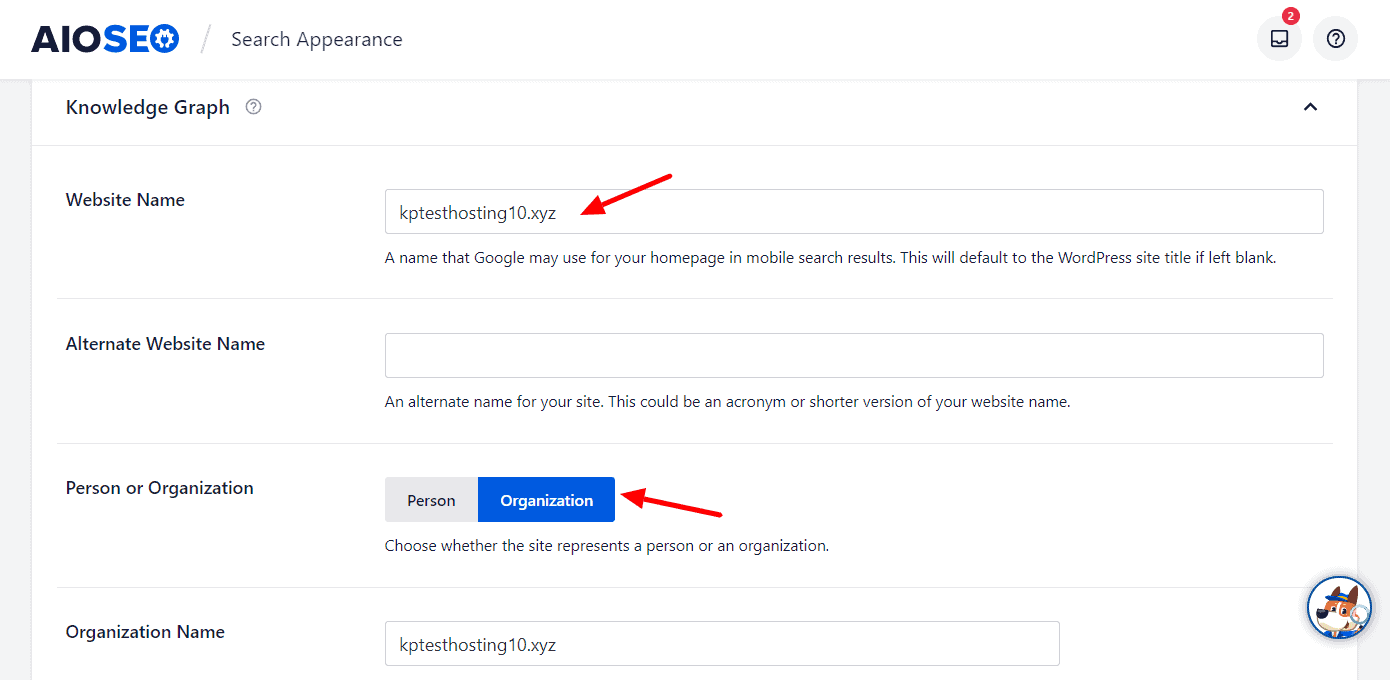Select the Organization option
Viewport: 1390px width, 680px height.
(546, 500)
